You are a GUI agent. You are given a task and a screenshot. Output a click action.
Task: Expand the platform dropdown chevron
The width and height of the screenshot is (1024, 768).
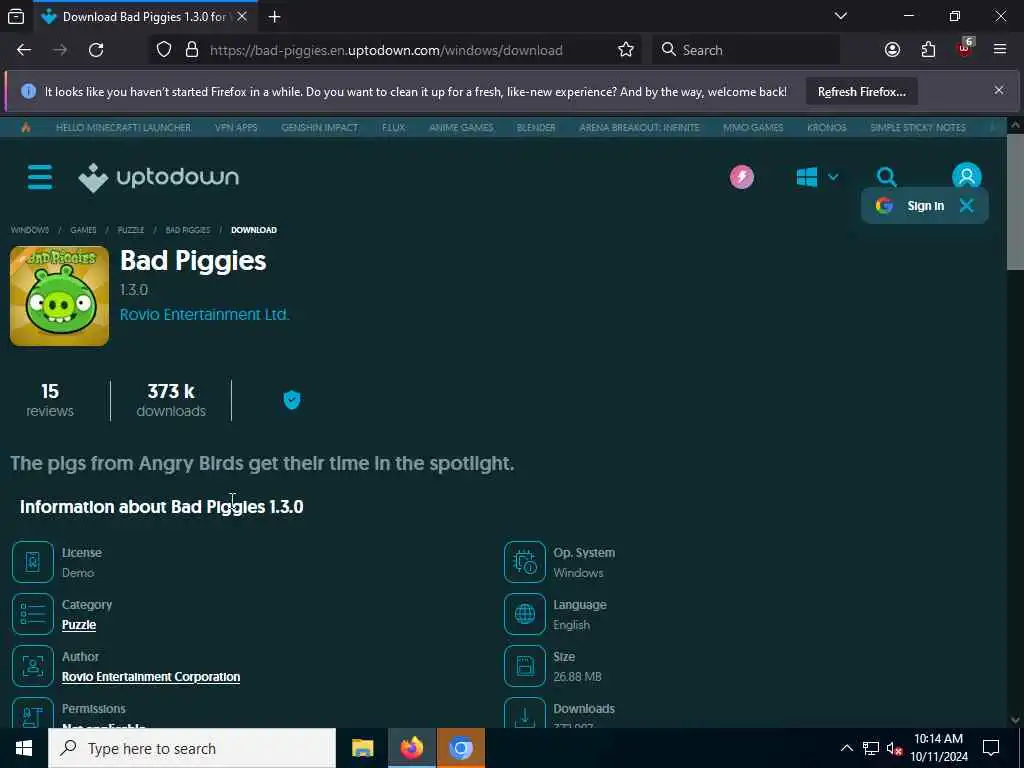[x=833, y=177]
